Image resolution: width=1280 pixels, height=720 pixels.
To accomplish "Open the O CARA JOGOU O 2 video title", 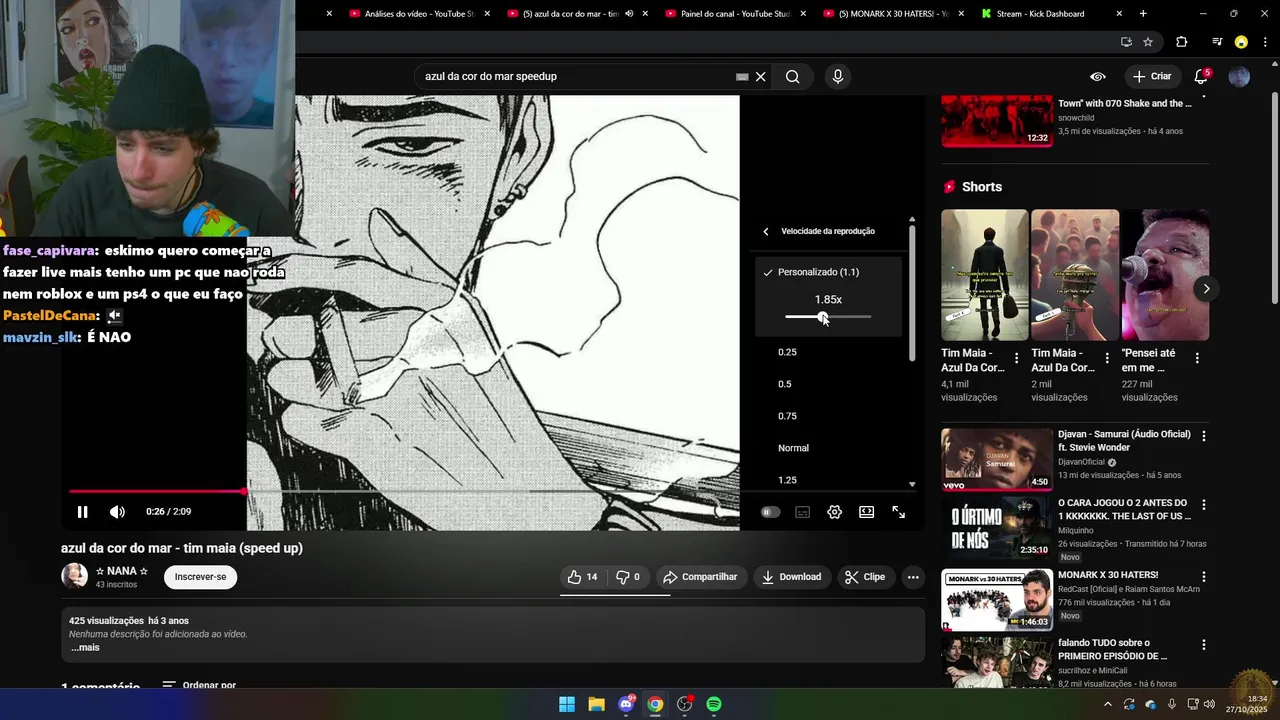I will click(1125, 509).
